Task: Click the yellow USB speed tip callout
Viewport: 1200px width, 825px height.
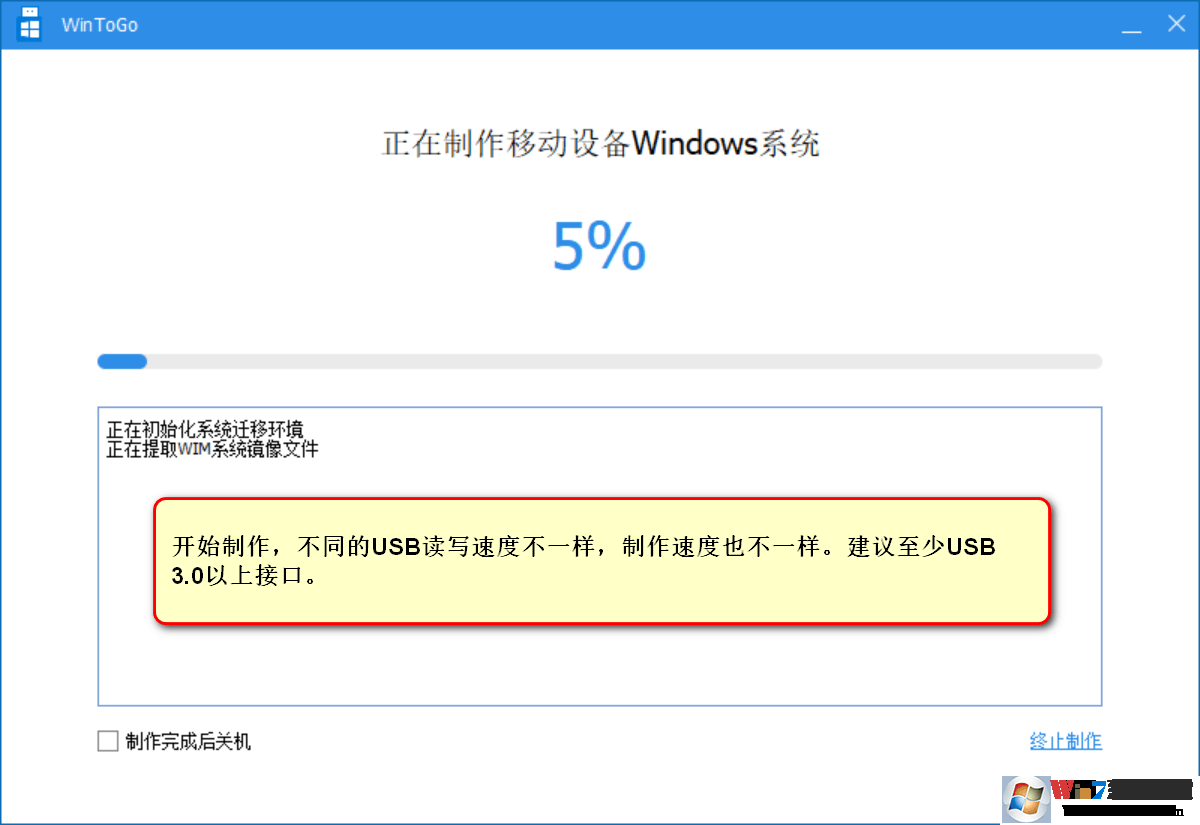Action: (x=601, y=561)
